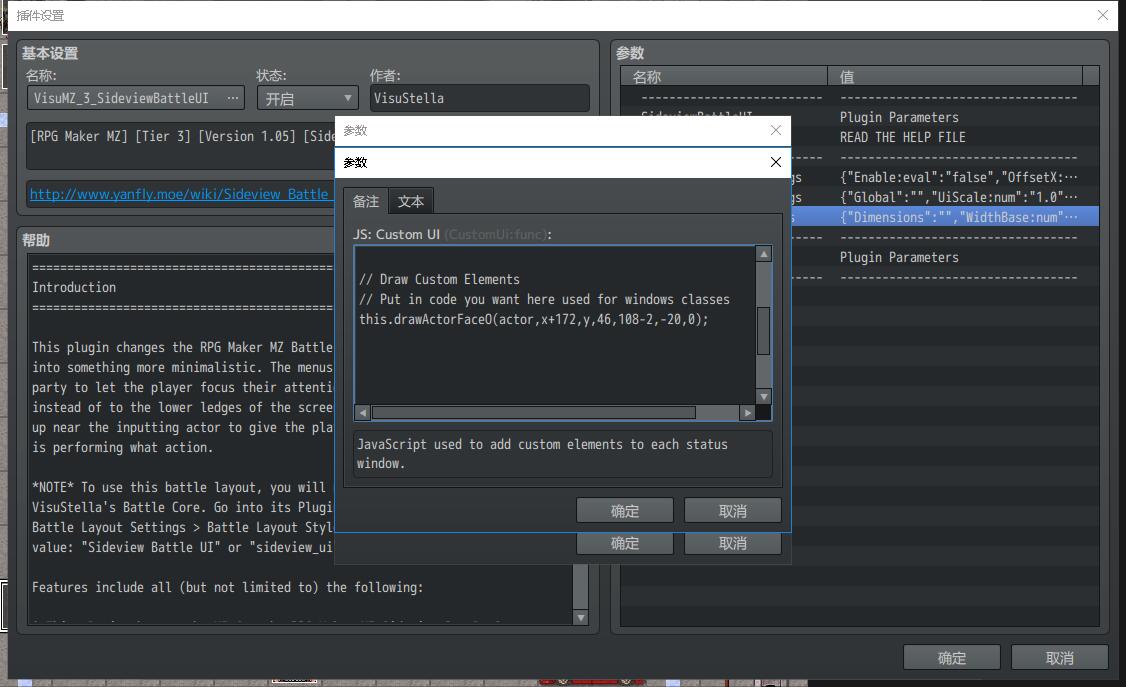Screen dimensions: 1126x687
Task: Click the code editor scroll left arrow
Action: [x=363, y=413]
